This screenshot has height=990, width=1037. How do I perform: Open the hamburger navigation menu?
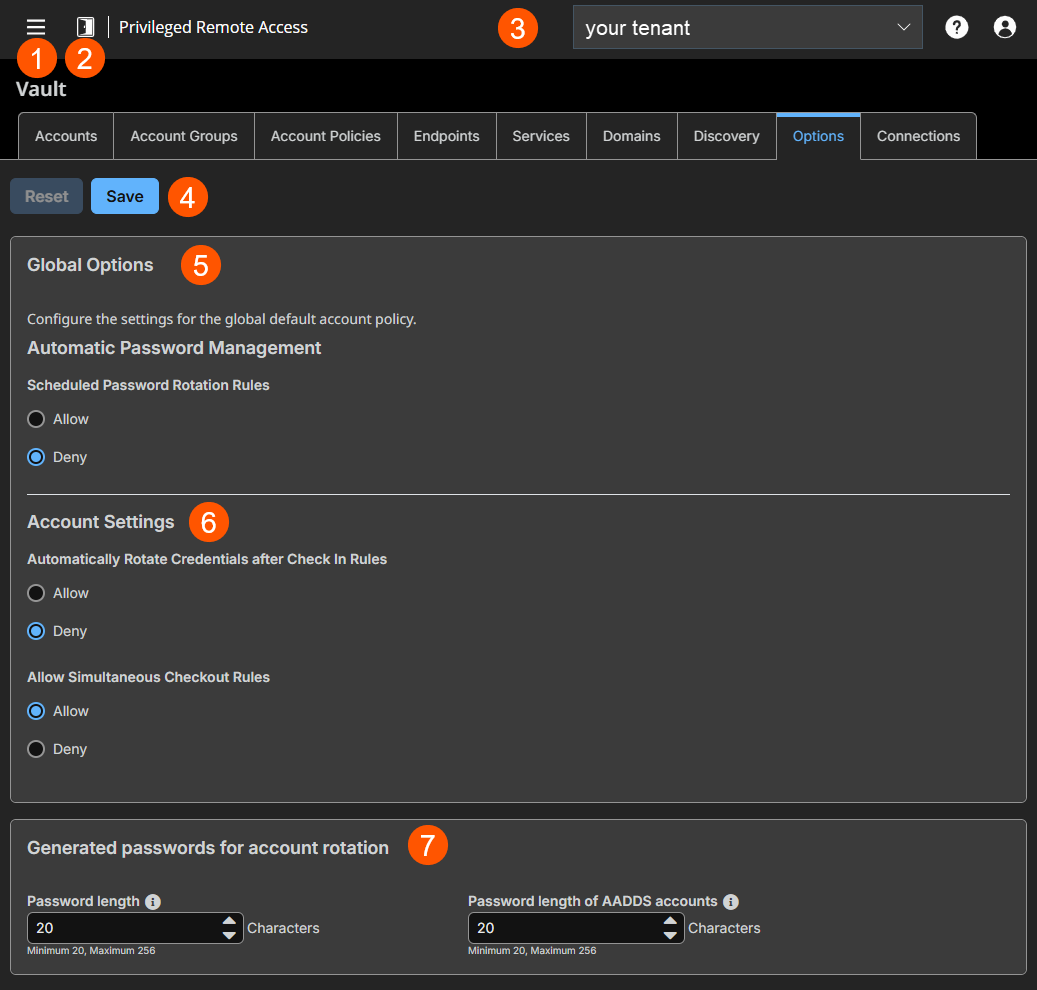pos(35,27)
